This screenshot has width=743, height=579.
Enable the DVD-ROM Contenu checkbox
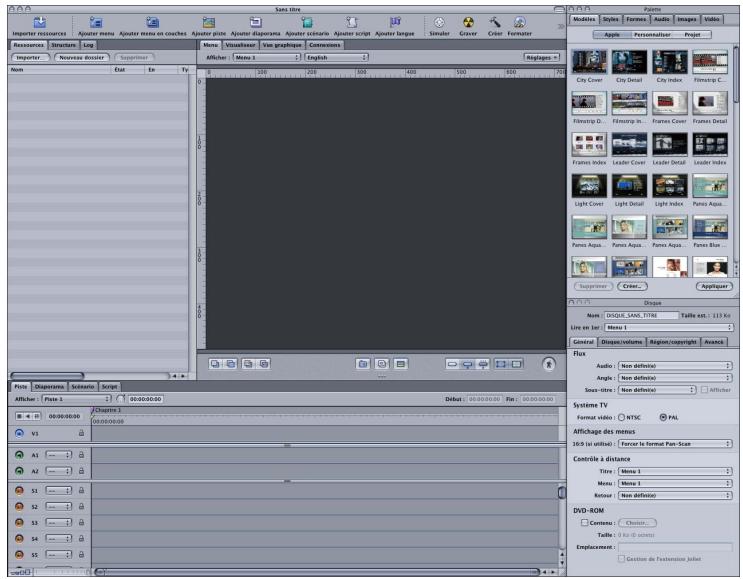point(585,523)
